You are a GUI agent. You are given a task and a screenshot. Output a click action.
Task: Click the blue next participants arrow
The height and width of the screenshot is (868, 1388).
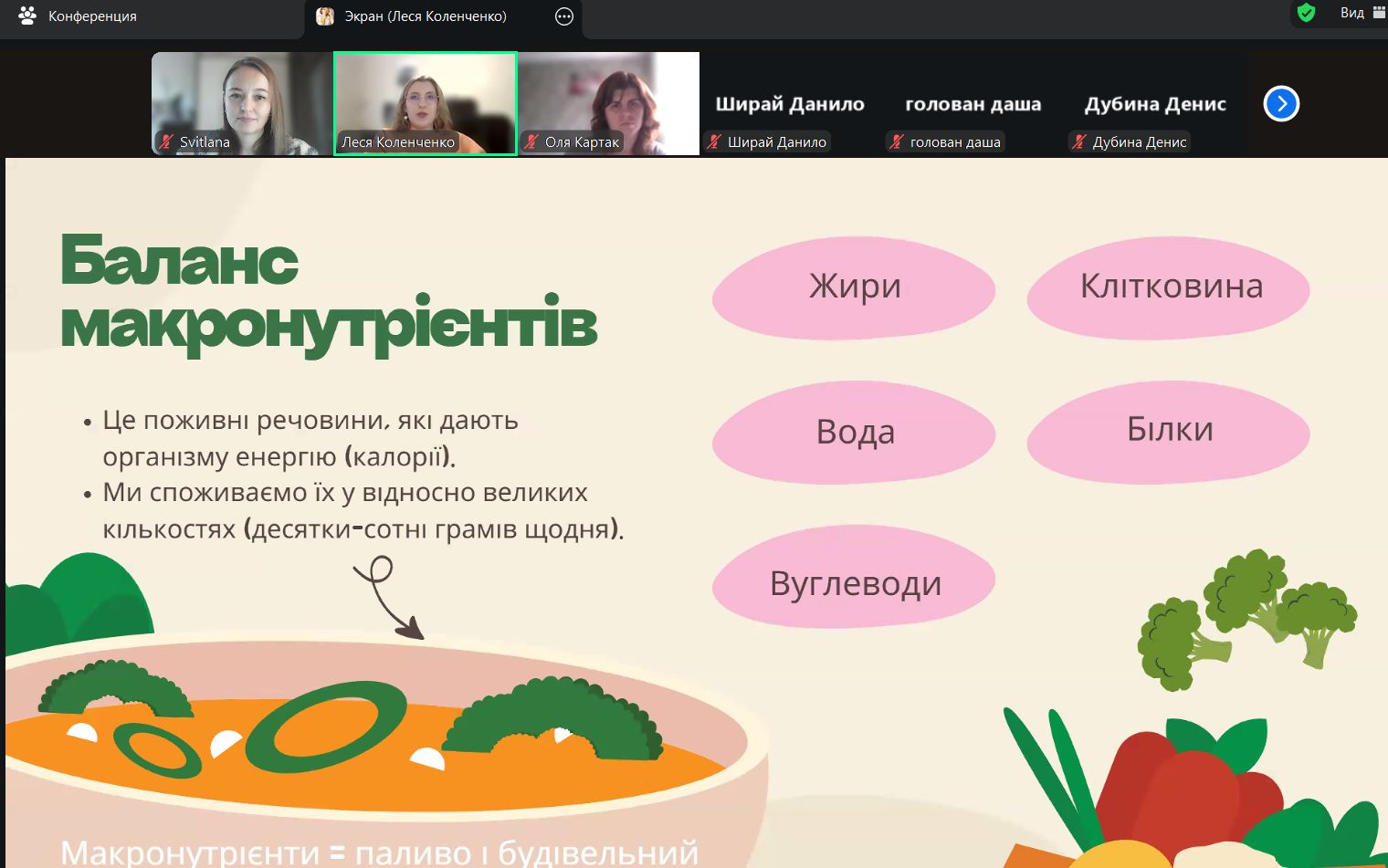1281,104
